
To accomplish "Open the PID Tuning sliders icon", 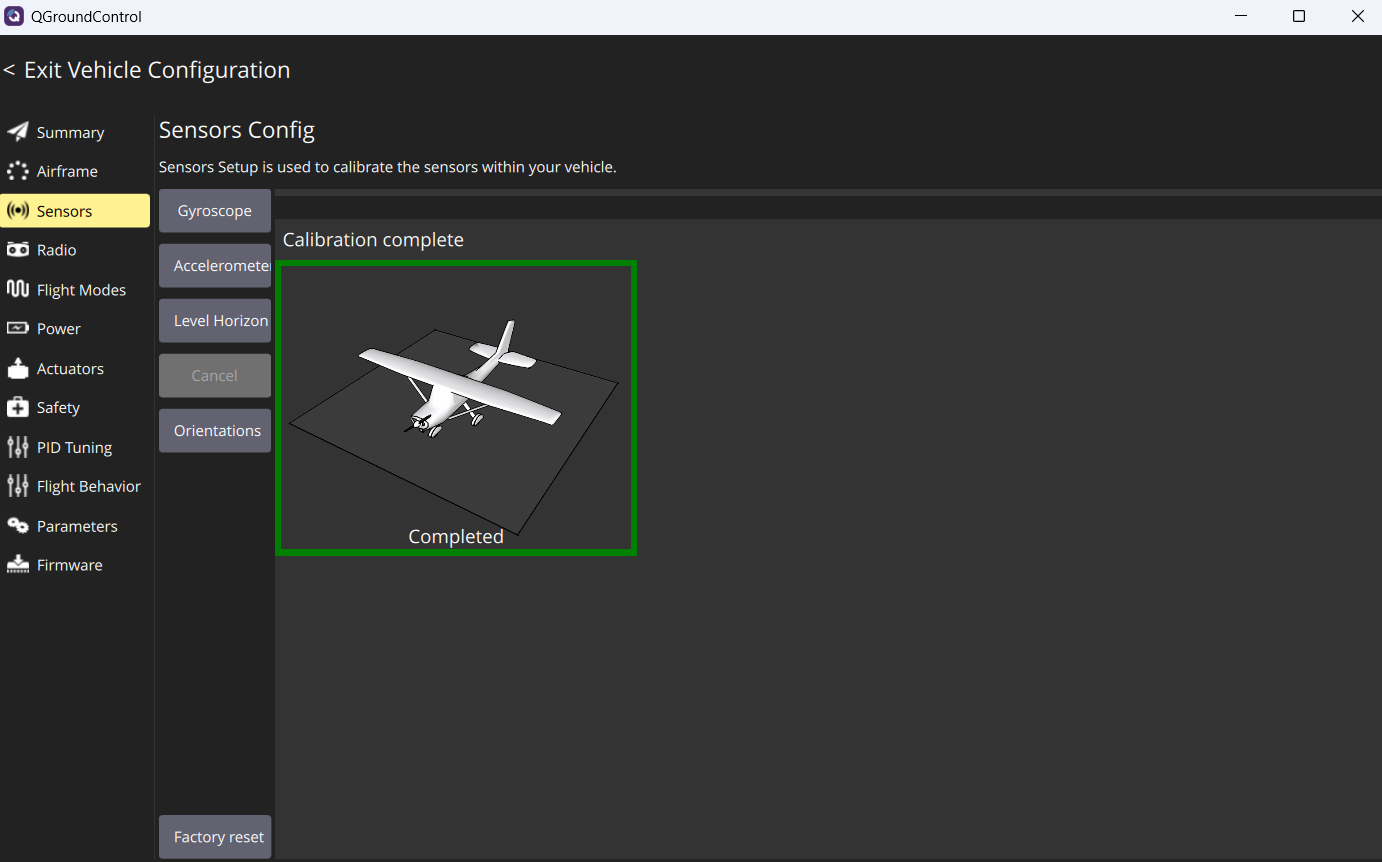I will click(18, 447).
